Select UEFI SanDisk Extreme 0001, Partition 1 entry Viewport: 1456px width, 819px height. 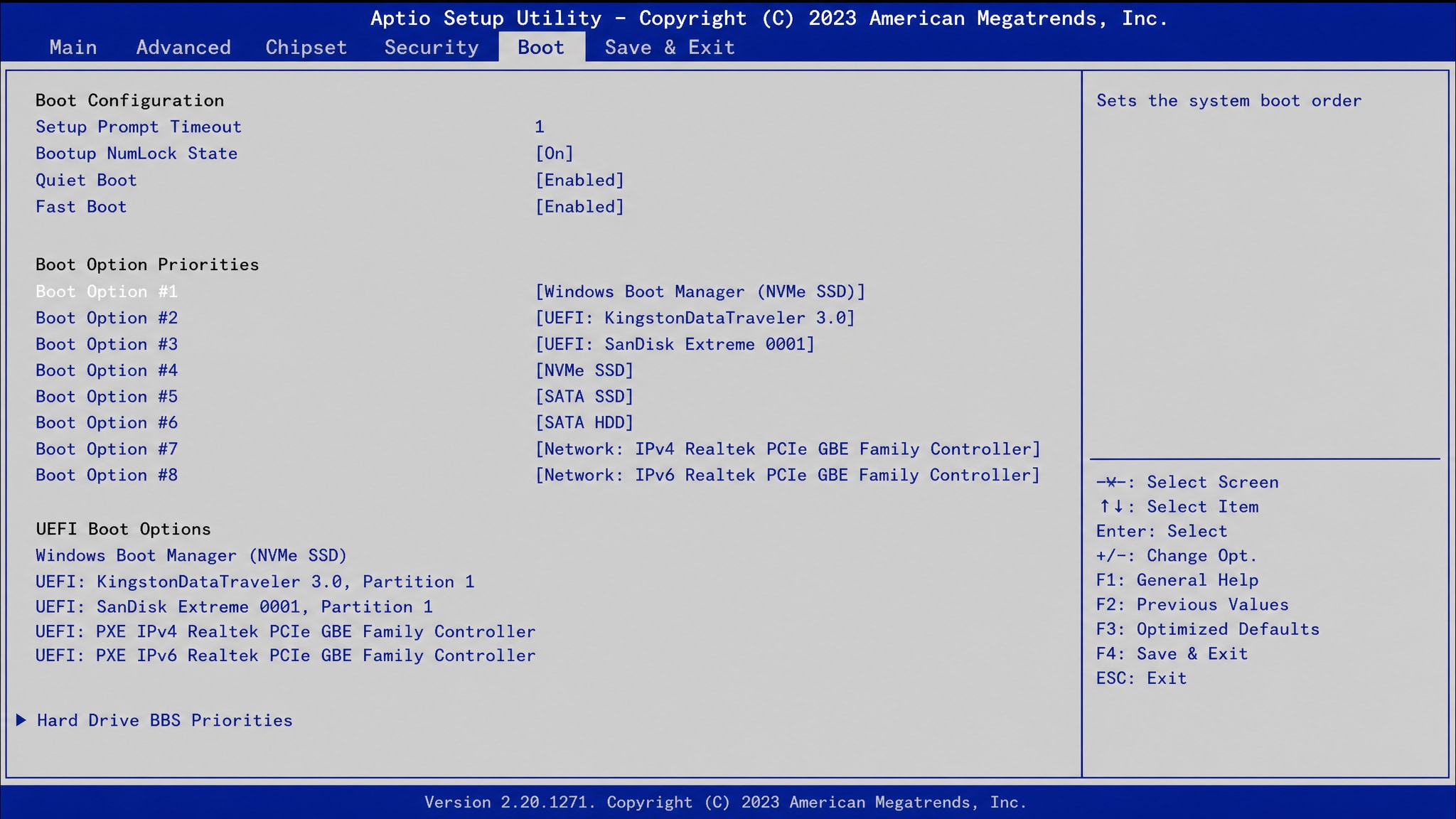coord(235,606)
